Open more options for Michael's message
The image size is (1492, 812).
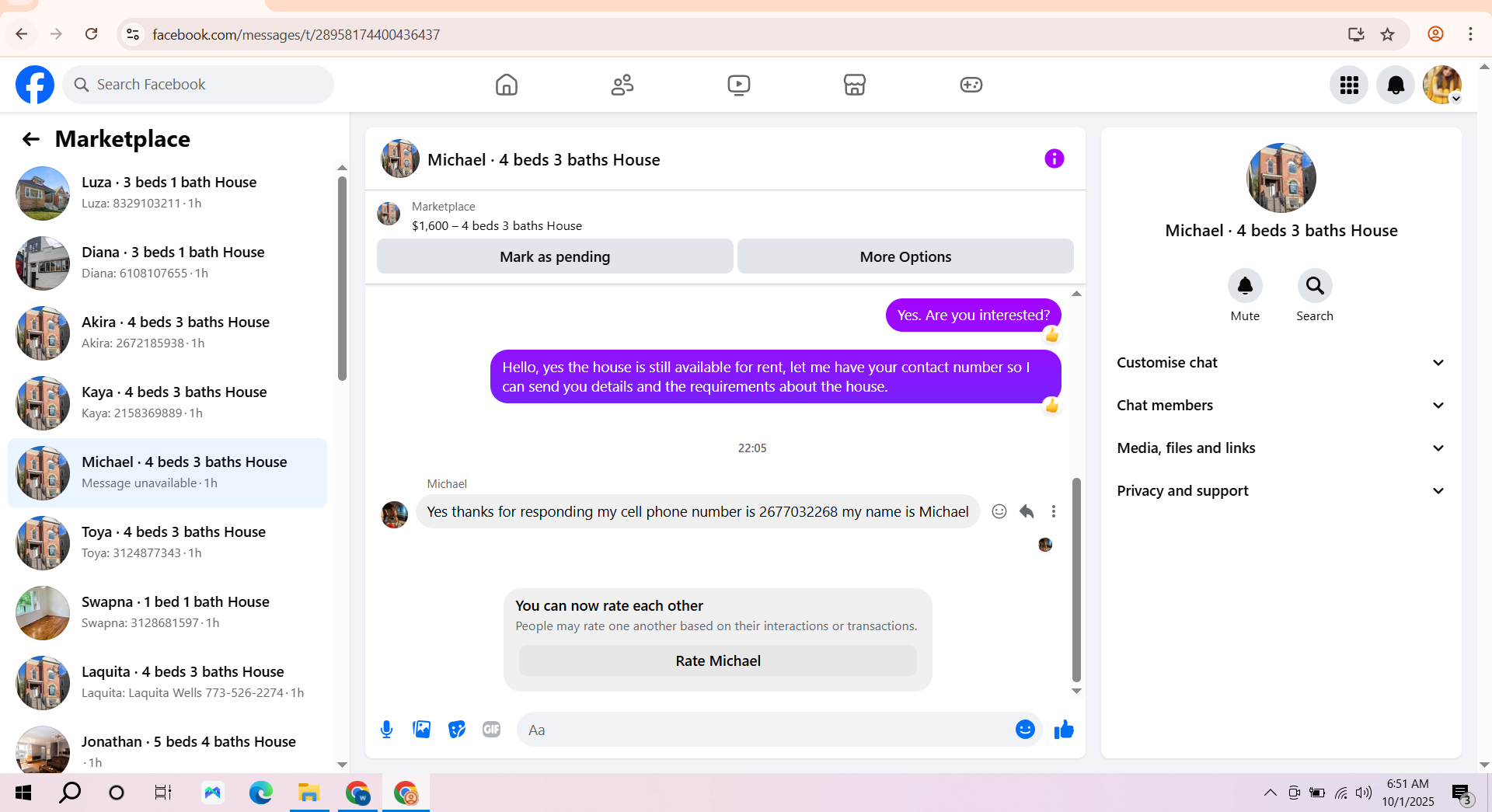coord(1054,511)
